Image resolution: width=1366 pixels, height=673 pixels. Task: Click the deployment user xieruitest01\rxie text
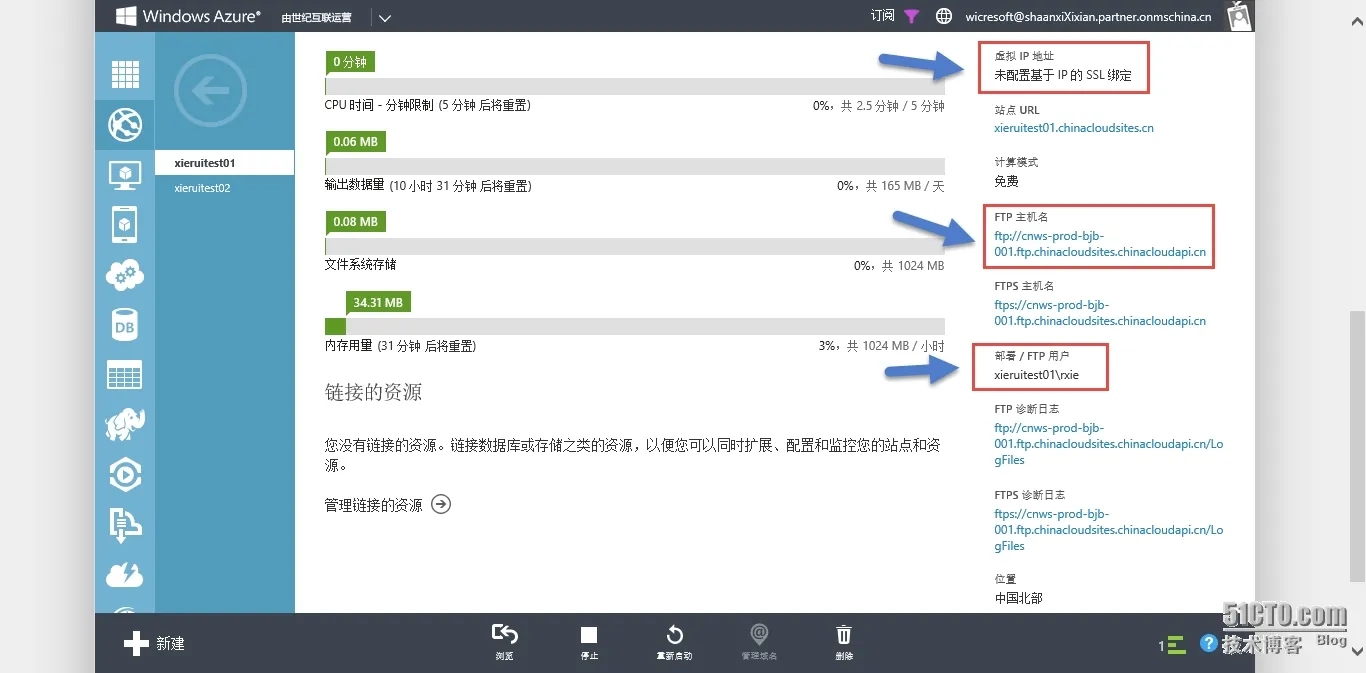1036,375
